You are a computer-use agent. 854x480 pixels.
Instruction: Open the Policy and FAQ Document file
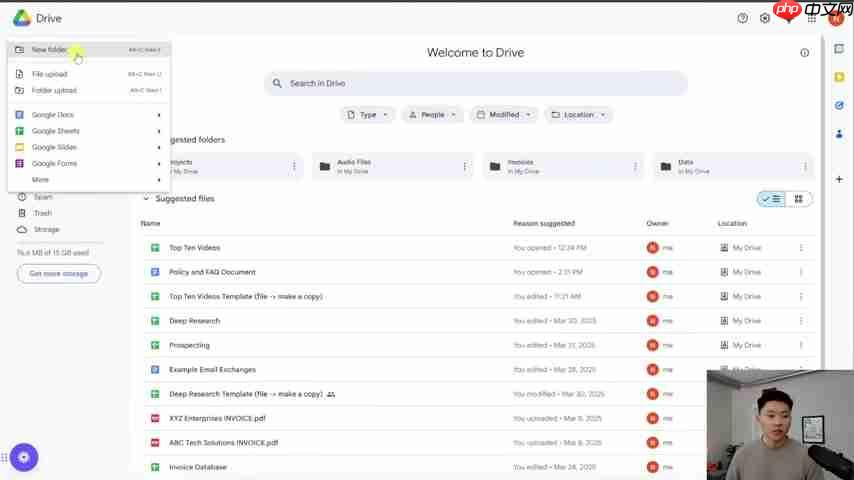212,272
